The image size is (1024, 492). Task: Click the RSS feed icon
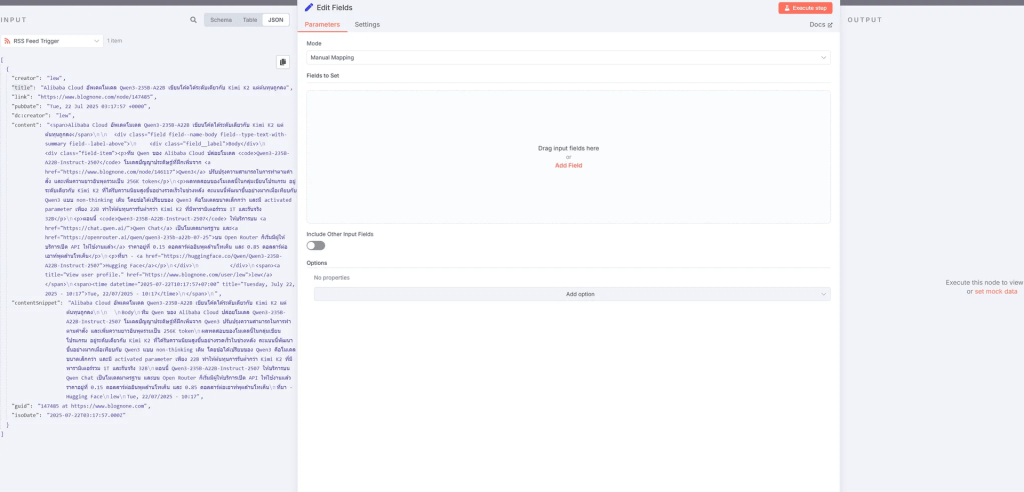pyautogui.click(x=8, y=41)
